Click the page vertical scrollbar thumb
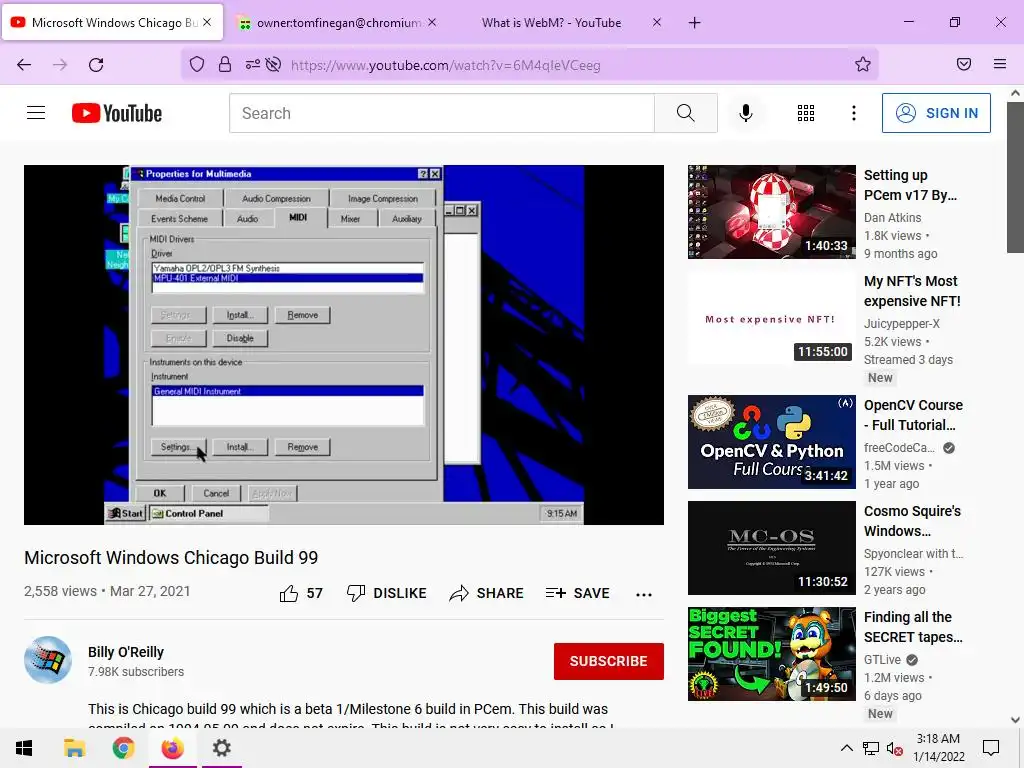This screenshot has width=1024, height=768. [x=1015, y=177]
